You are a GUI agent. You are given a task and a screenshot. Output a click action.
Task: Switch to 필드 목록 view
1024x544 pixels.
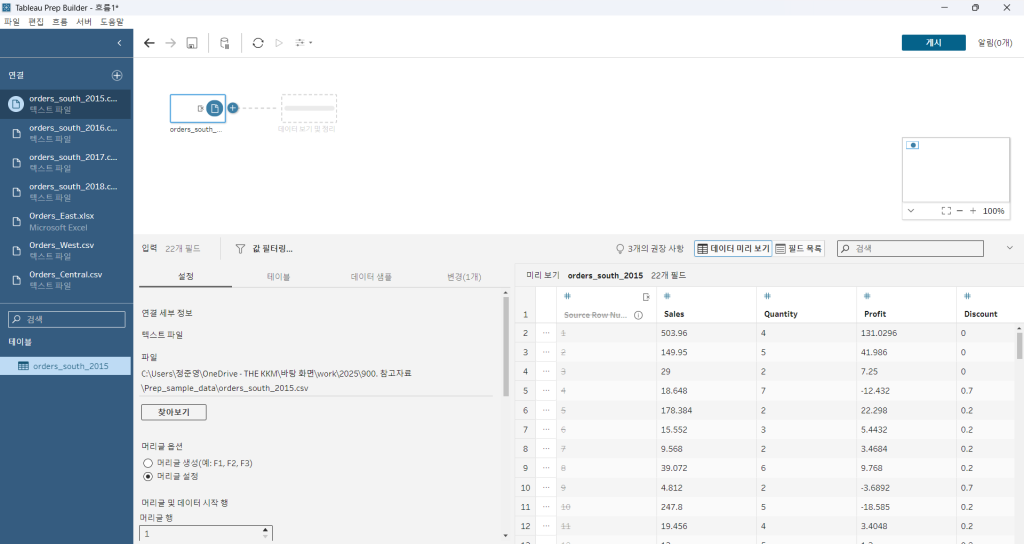point(799,249)
